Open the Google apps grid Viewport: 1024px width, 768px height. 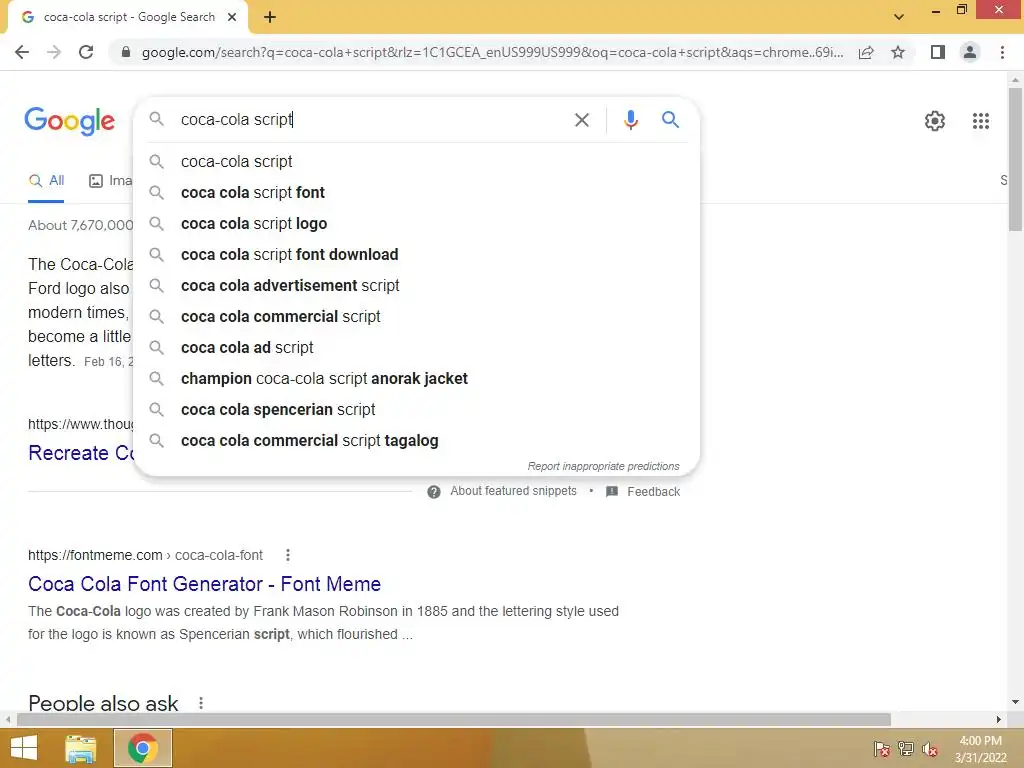tap(980, 121)
